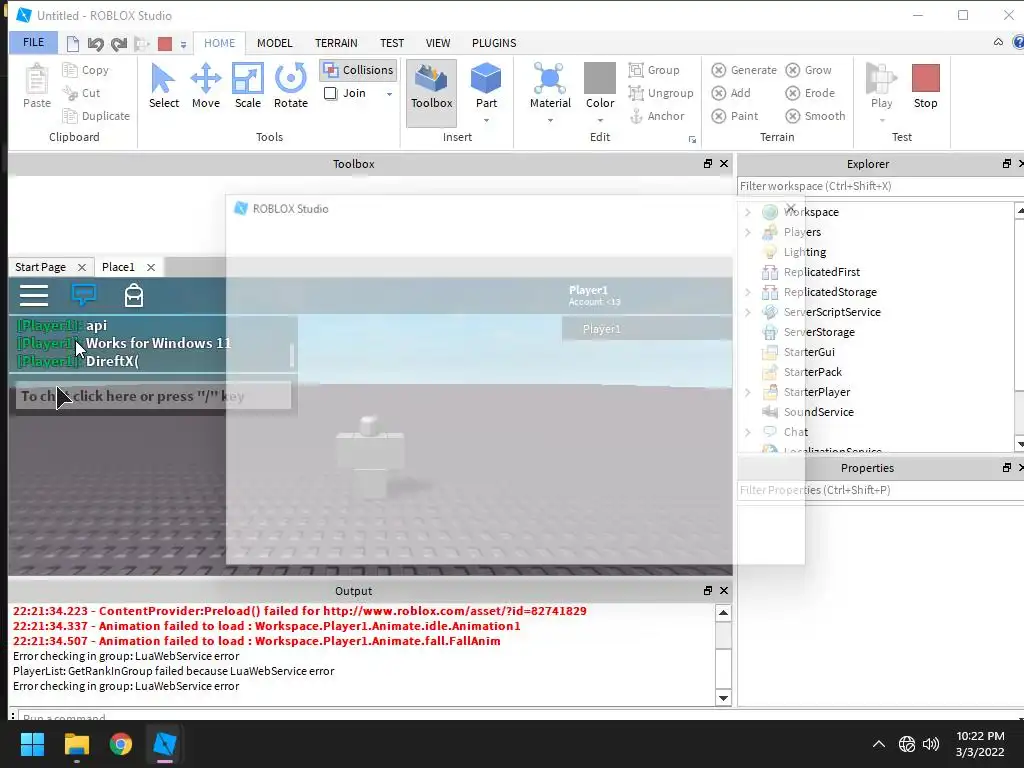Toggle the in-game chat bubble icon
Screen dimensions: 1024x768
84,295
